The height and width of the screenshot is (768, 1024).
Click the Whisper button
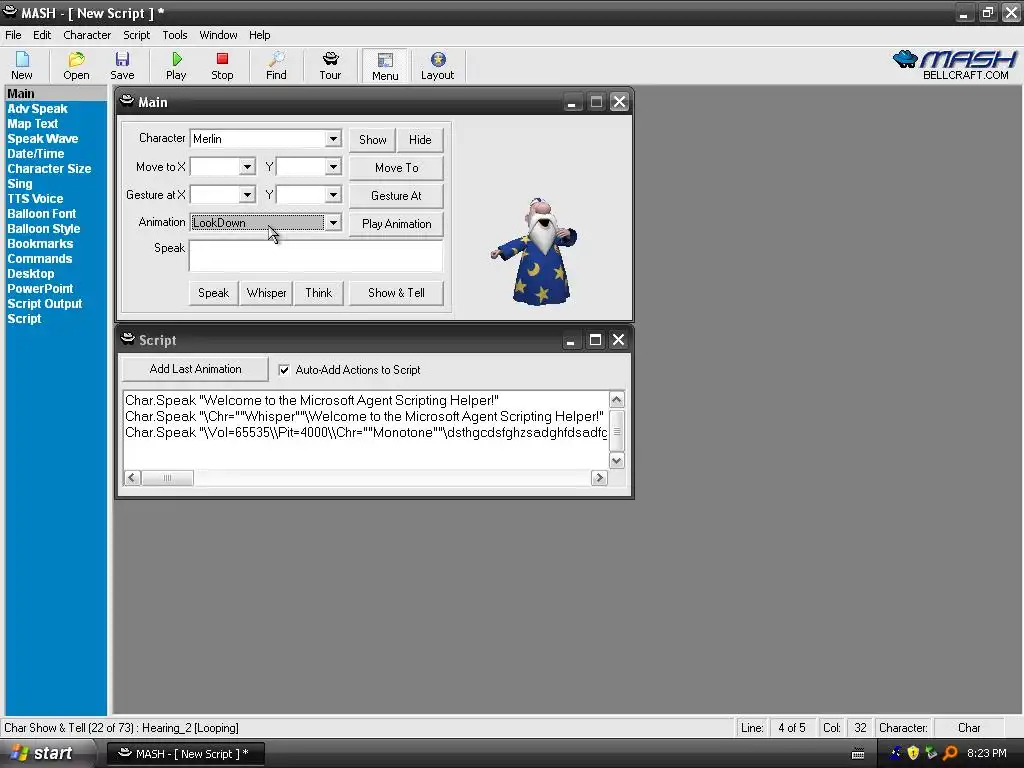(266, 293)
